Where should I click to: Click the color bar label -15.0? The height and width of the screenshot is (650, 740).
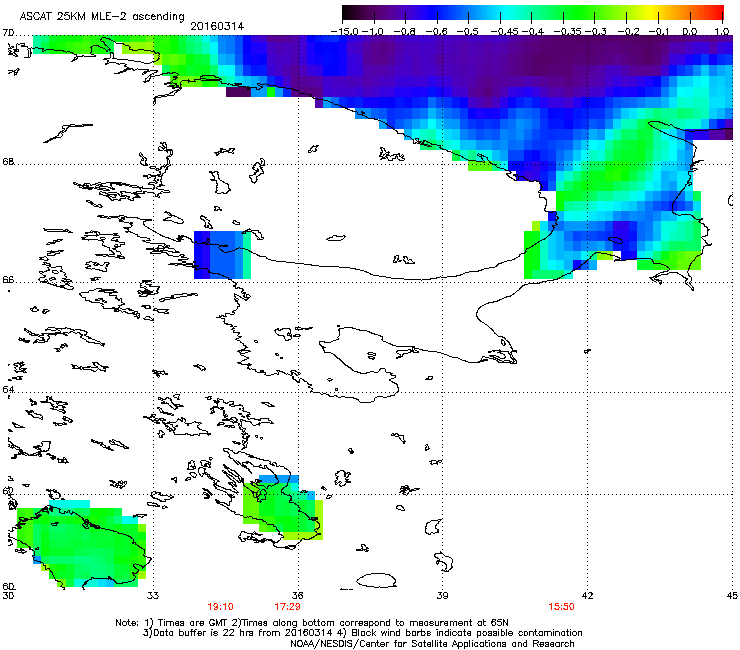pyautogui.click(x=345, y=32)
